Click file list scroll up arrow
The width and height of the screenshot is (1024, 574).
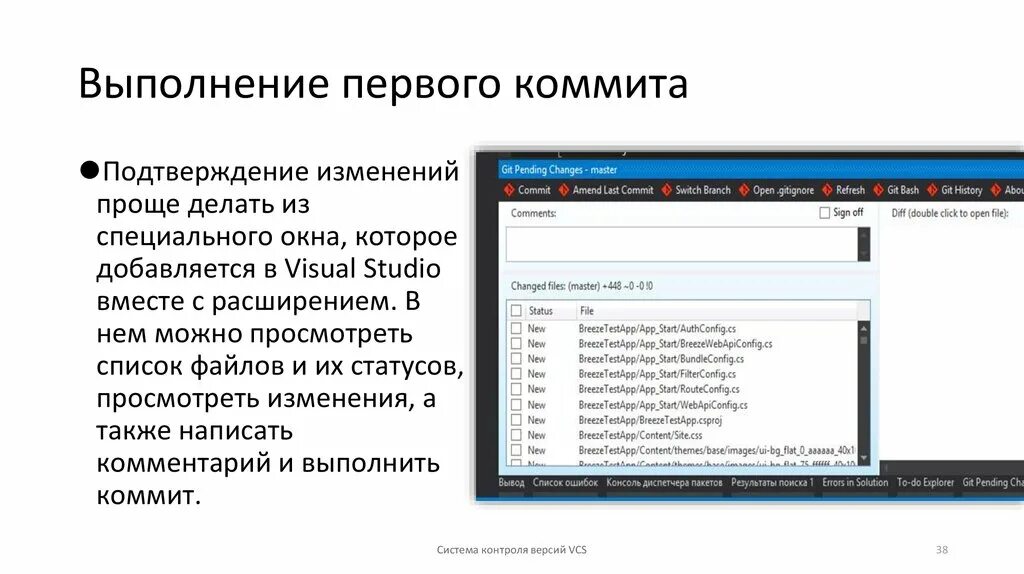[864, 328]
